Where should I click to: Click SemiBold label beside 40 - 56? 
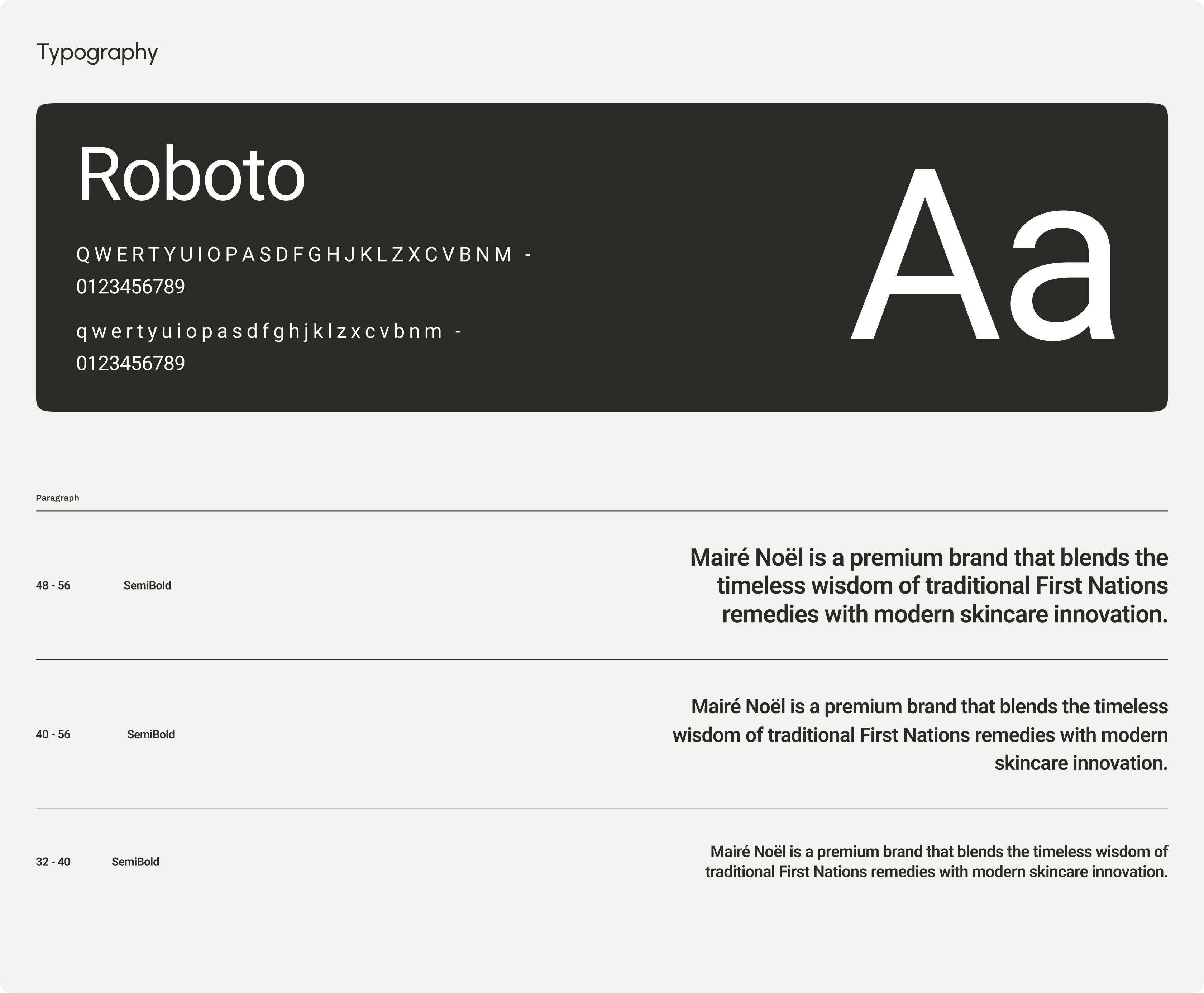coord(150,734)
